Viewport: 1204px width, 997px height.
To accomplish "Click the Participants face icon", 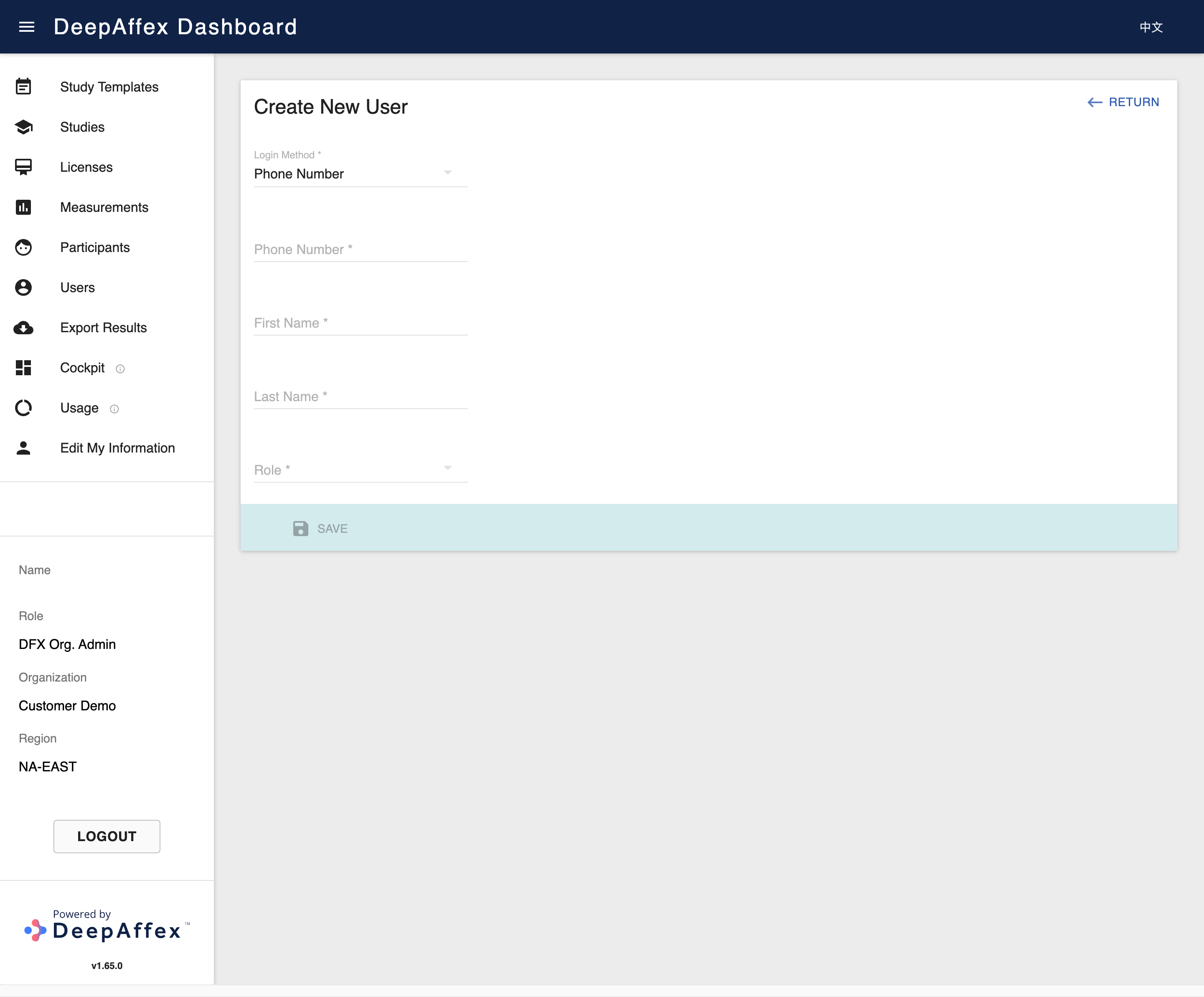I will tap(23, 247).
